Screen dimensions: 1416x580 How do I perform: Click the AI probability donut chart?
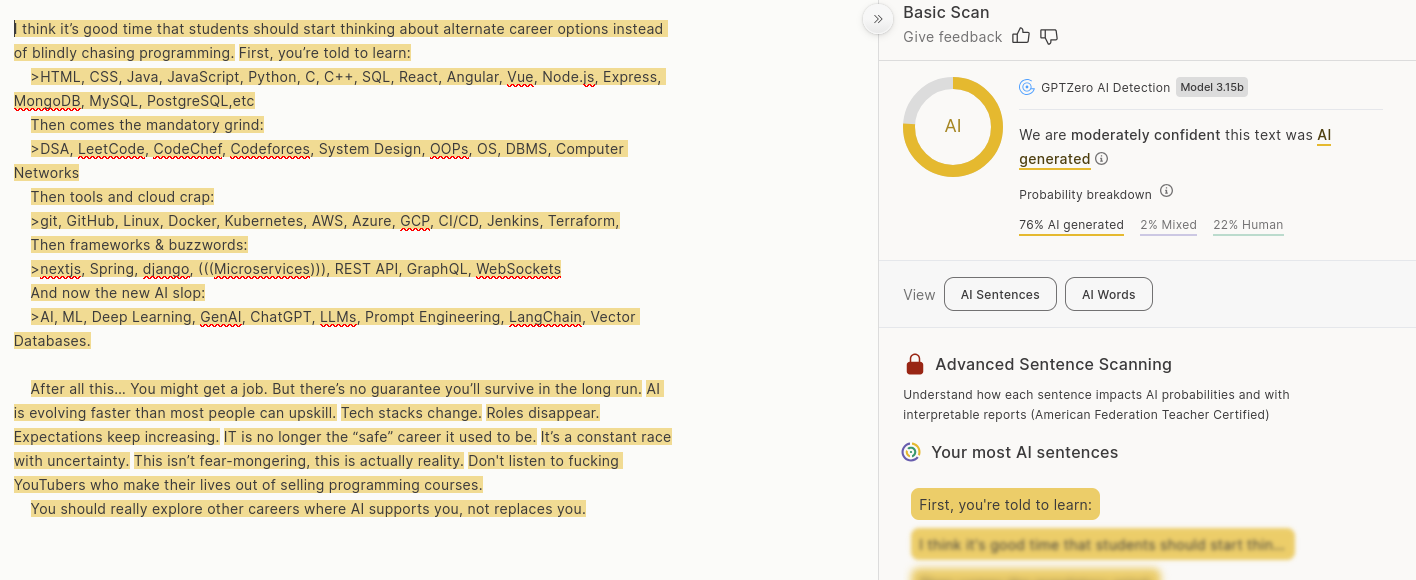click(x=953, y=127)
